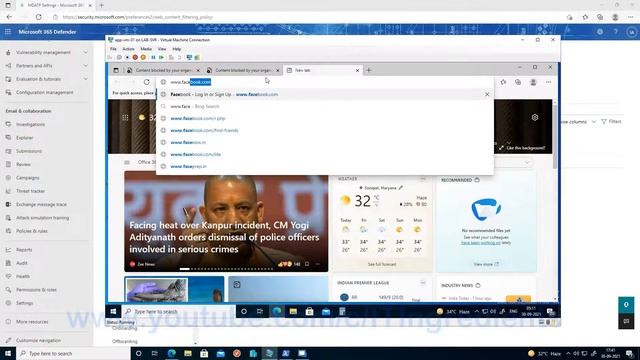Screen dimensions: 640x360
Task: Click the VM Start button
Action: click(x=113, y=311)
